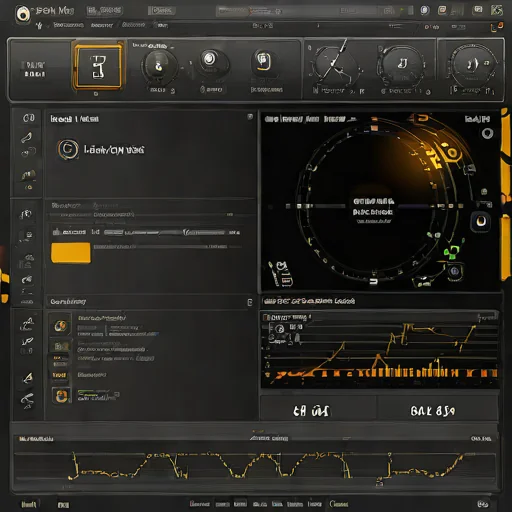Click the yellow waveform track in the timeline strip
This screenshot has width=512, height=512.
click(x=255, y=466)
